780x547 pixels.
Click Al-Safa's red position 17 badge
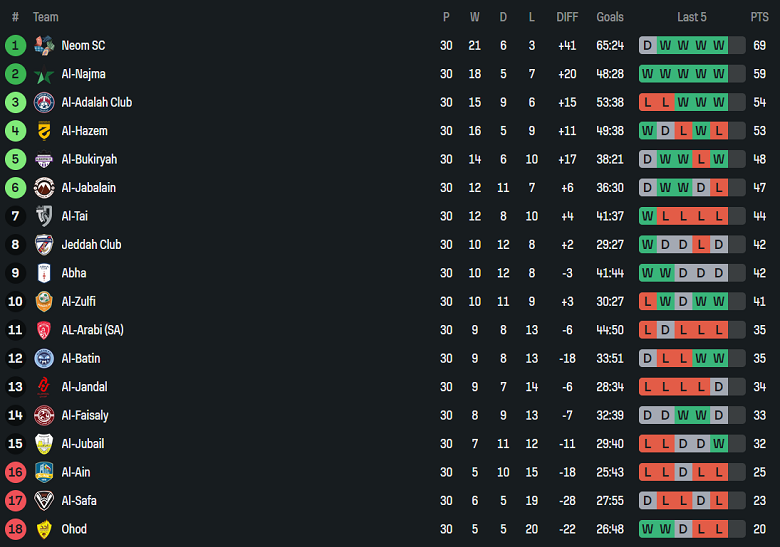click(15, 500)
